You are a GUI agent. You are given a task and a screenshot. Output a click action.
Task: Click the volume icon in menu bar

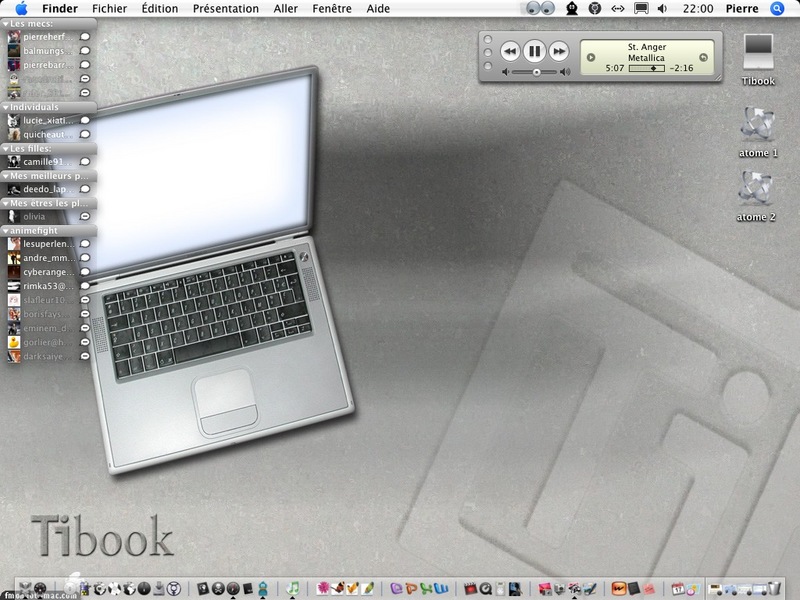point(662,9)
